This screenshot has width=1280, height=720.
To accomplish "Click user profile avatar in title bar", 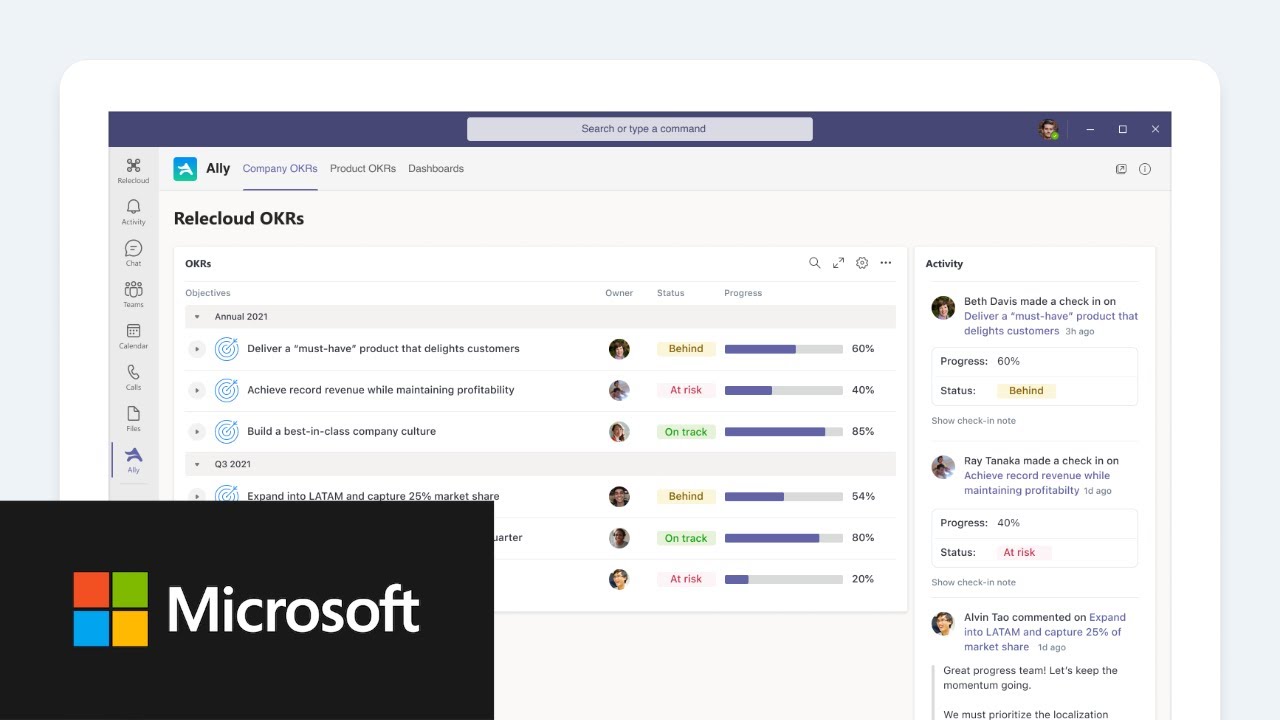I will click(1048, 129).
